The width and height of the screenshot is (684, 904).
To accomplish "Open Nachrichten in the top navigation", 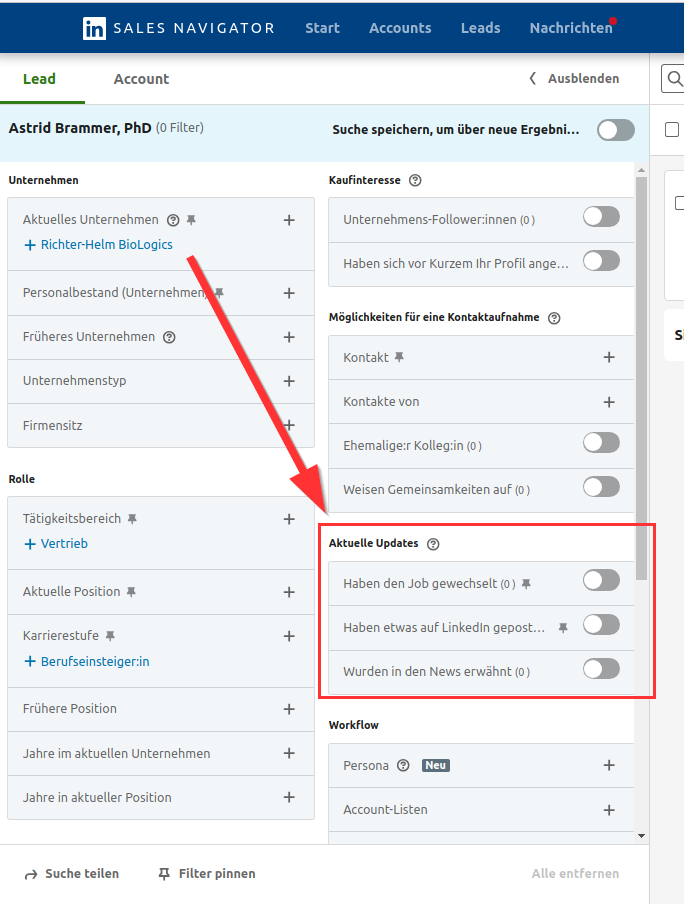I will (x=570, y=28).
